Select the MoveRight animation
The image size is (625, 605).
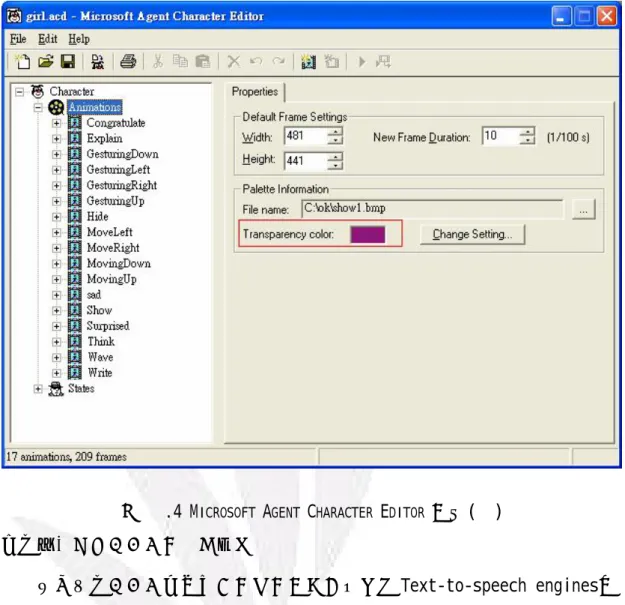pos(113,248)
